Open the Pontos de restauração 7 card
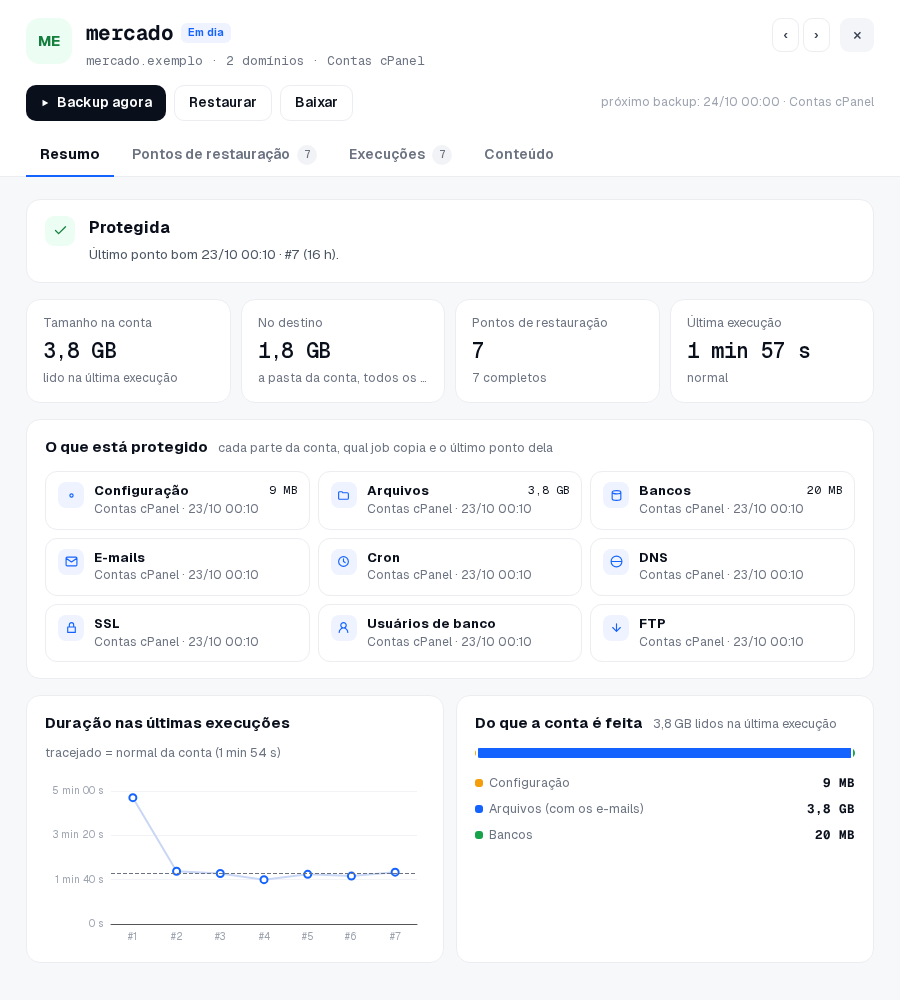 [x=557, y=351]
